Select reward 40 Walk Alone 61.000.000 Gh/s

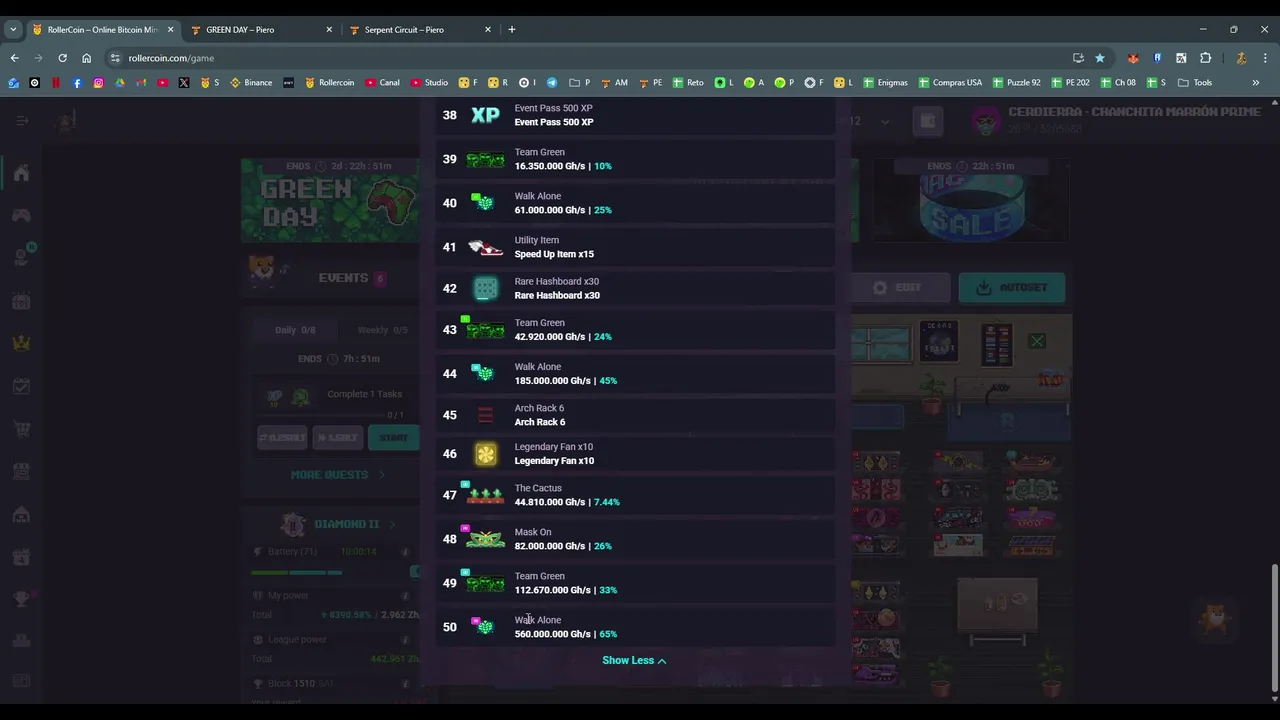coord(635,203)
